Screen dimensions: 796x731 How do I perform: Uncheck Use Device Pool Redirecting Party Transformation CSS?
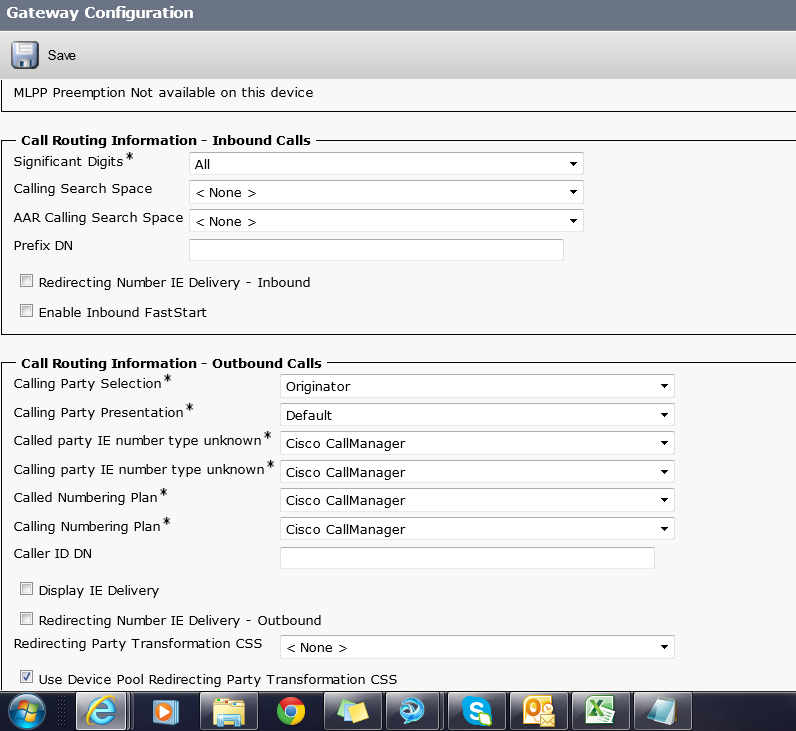26,677
